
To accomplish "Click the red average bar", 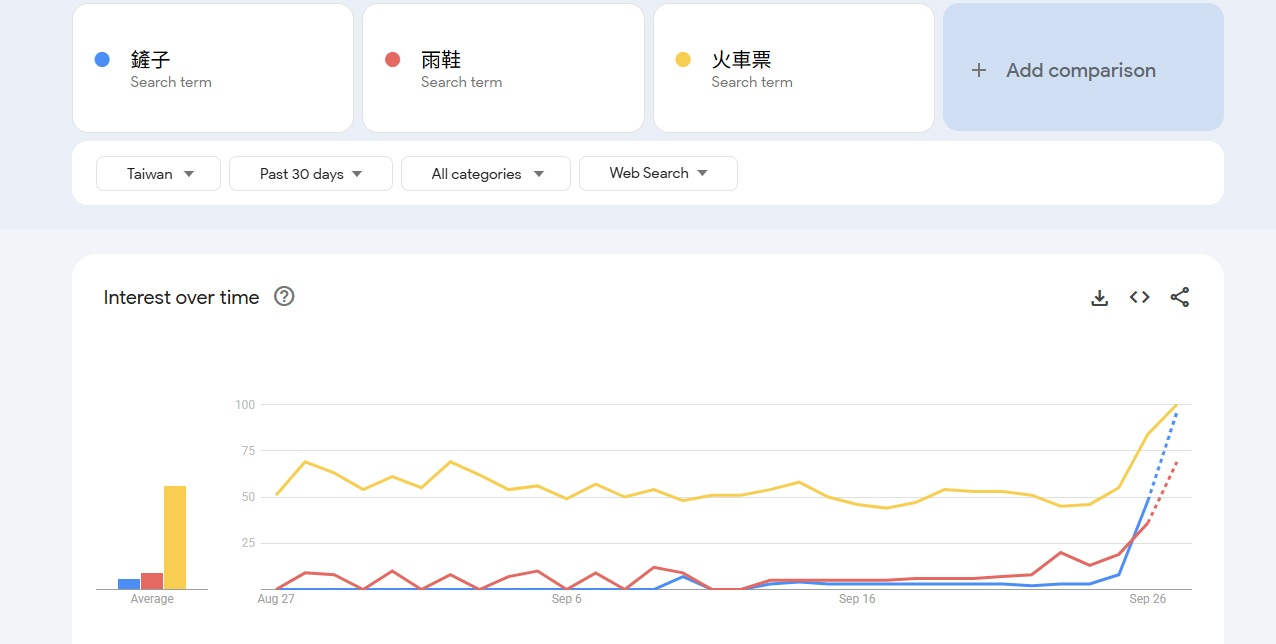I will (152, 580).
